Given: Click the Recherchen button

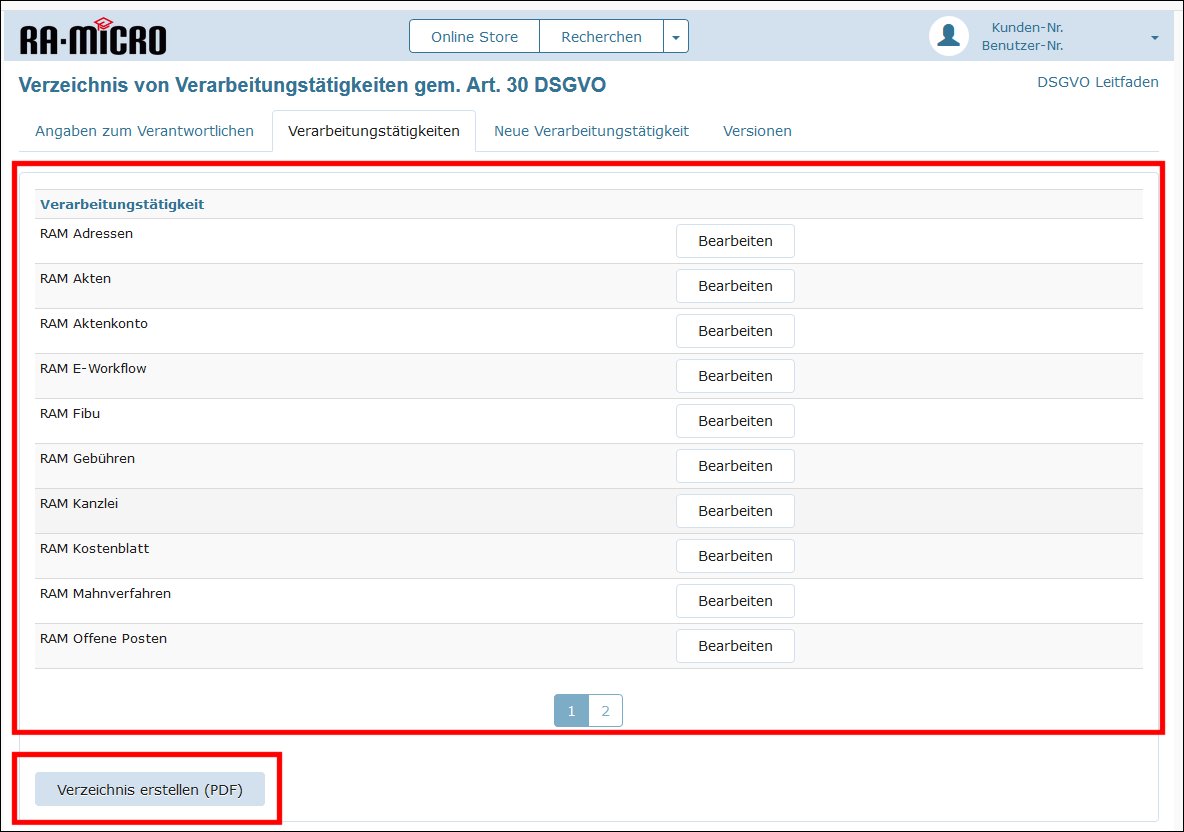Looking at the screenshot, I should [x=601, y=37].
